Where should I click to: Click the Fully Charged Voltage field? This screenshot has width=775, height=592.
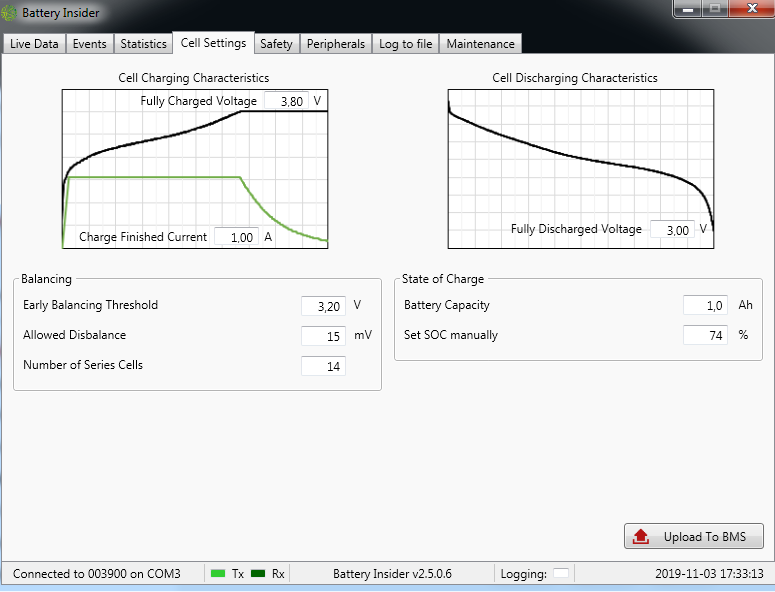pyautogui.click(x=285, y=101)
